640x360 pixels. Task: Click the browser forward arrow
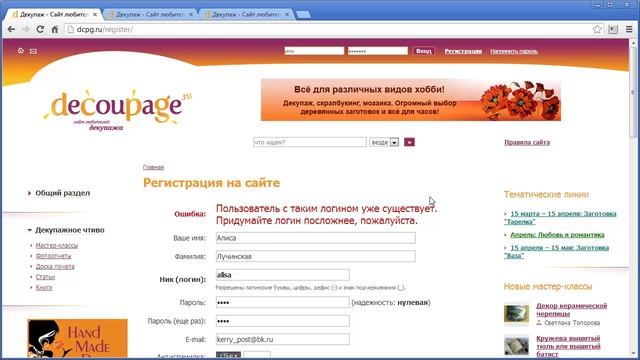tap(25, 29)
